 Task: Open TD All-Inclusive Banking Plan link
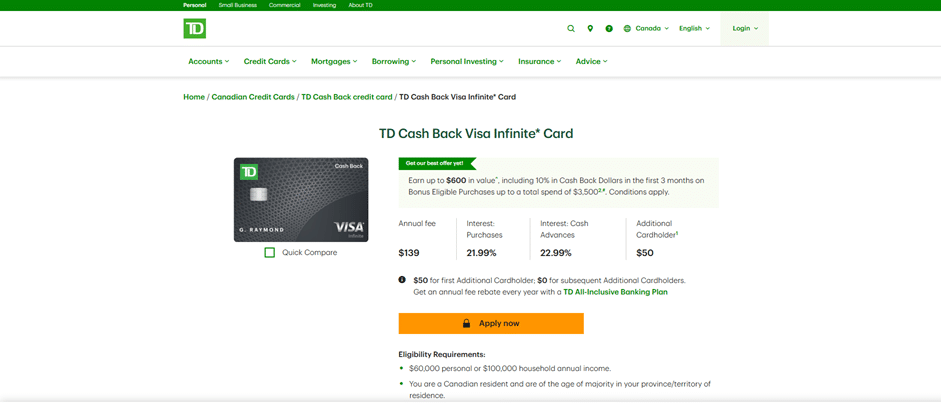click(615, 292)
